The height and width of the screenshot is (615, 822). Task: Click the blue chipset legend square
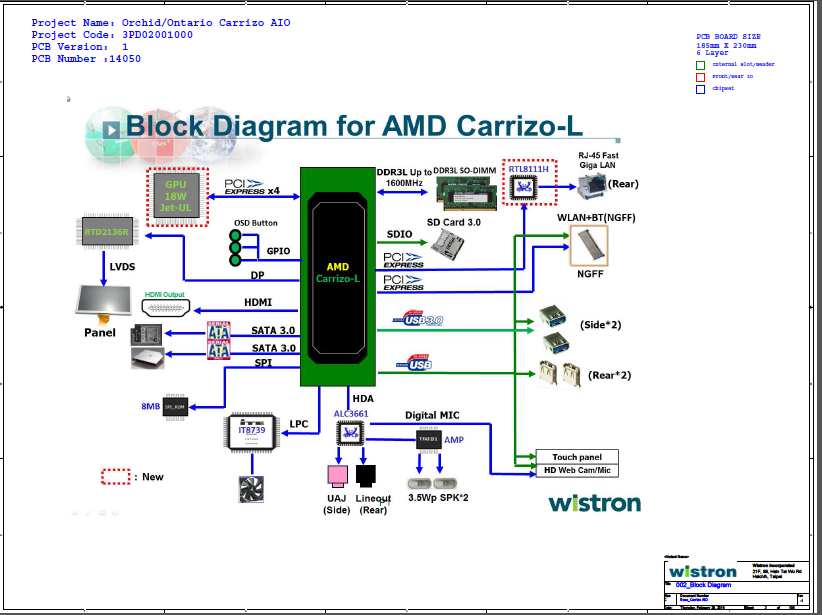tap(700, 89)
